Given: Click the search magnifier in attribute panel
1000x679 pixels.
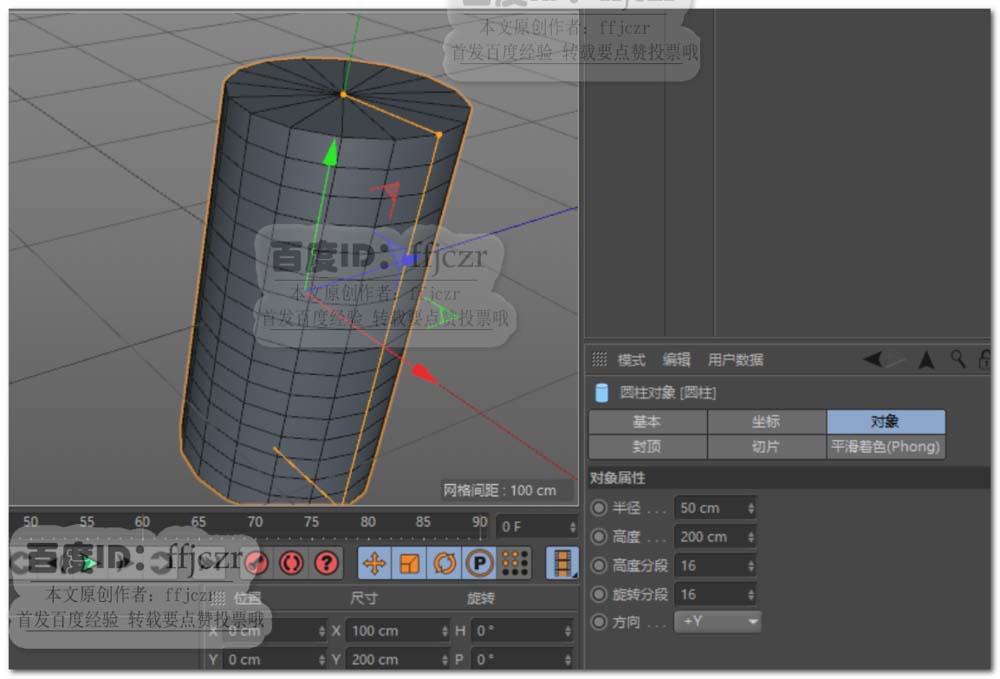Looking at the screenshot, I should click(x=958, y=360).
